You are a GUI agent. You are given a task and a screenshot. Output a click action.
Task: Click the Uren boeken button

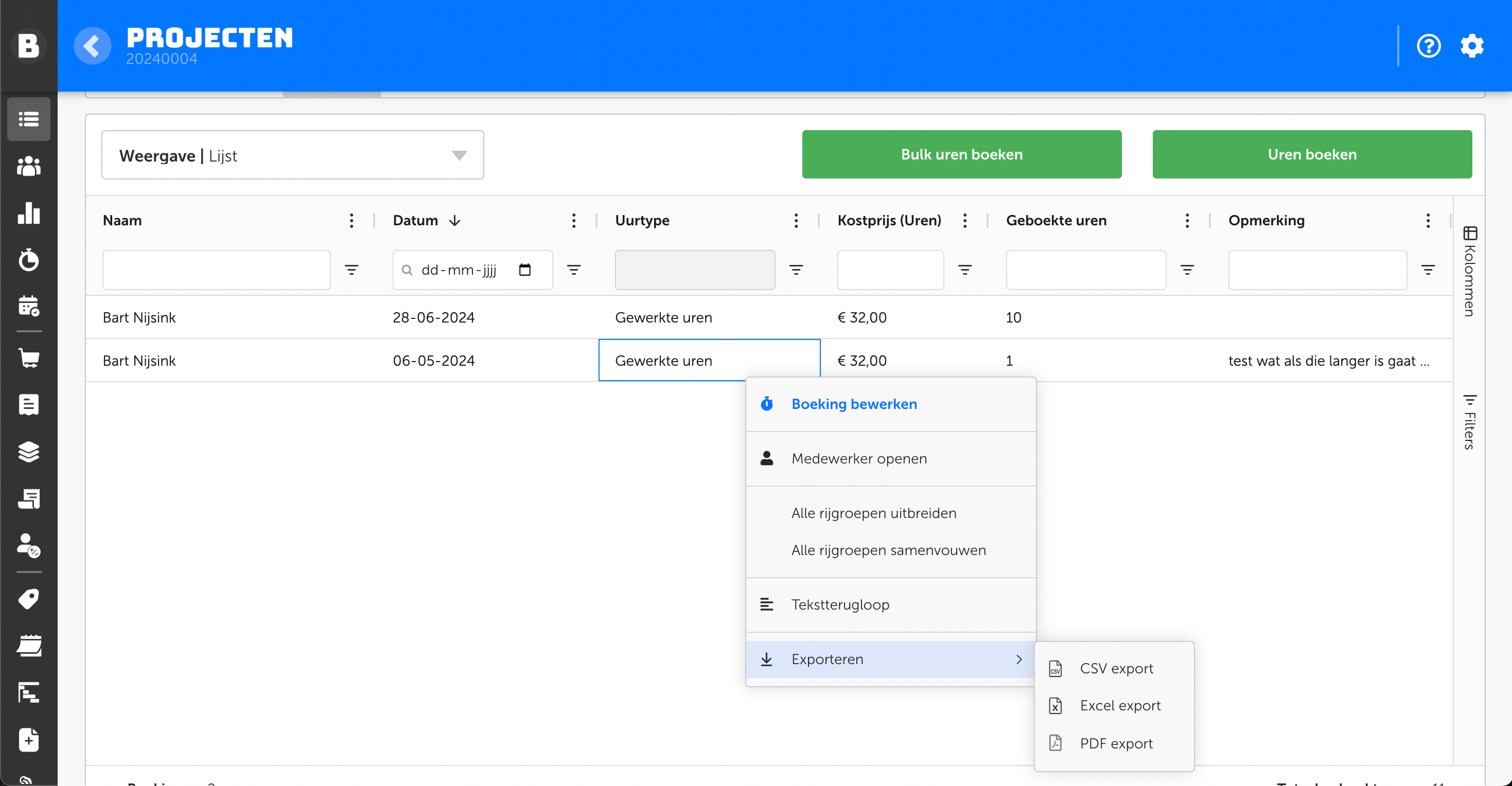(x=1312, y=154)
